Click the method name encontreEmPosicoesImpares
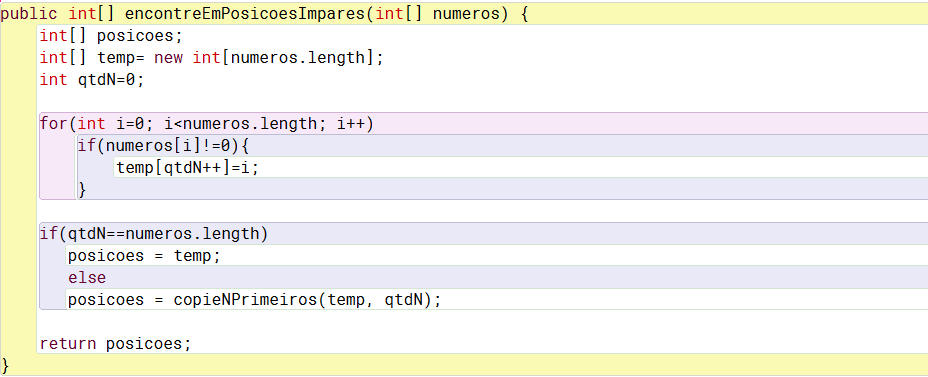The image size is (928, 377). 244,14
